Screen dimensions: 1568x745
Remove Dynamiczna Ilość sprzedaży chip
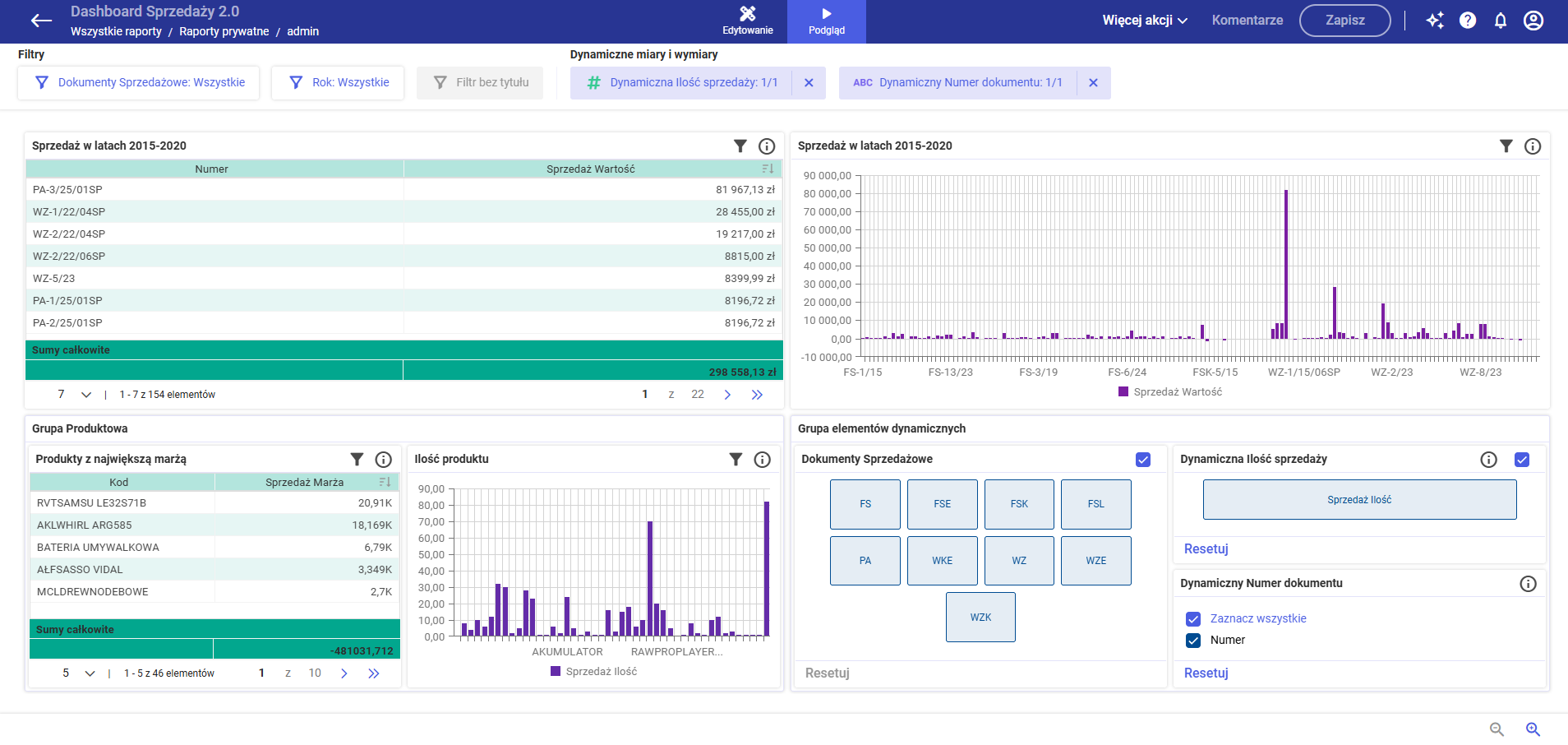809,83
